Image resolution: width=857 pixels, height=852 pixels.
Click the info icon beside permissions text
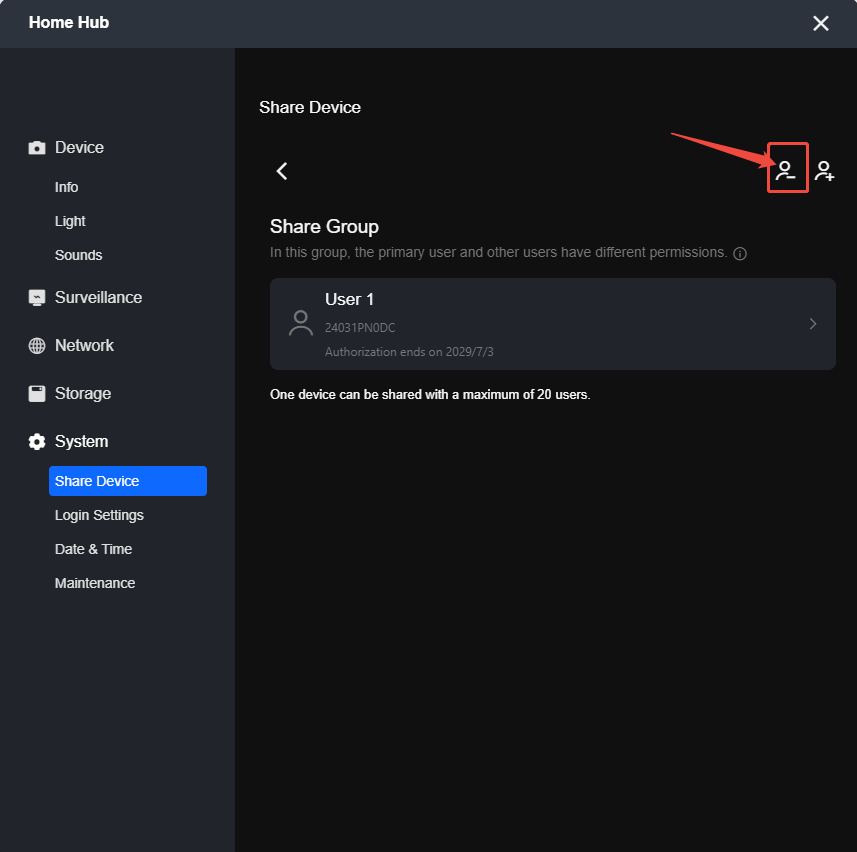pos(739,254)
